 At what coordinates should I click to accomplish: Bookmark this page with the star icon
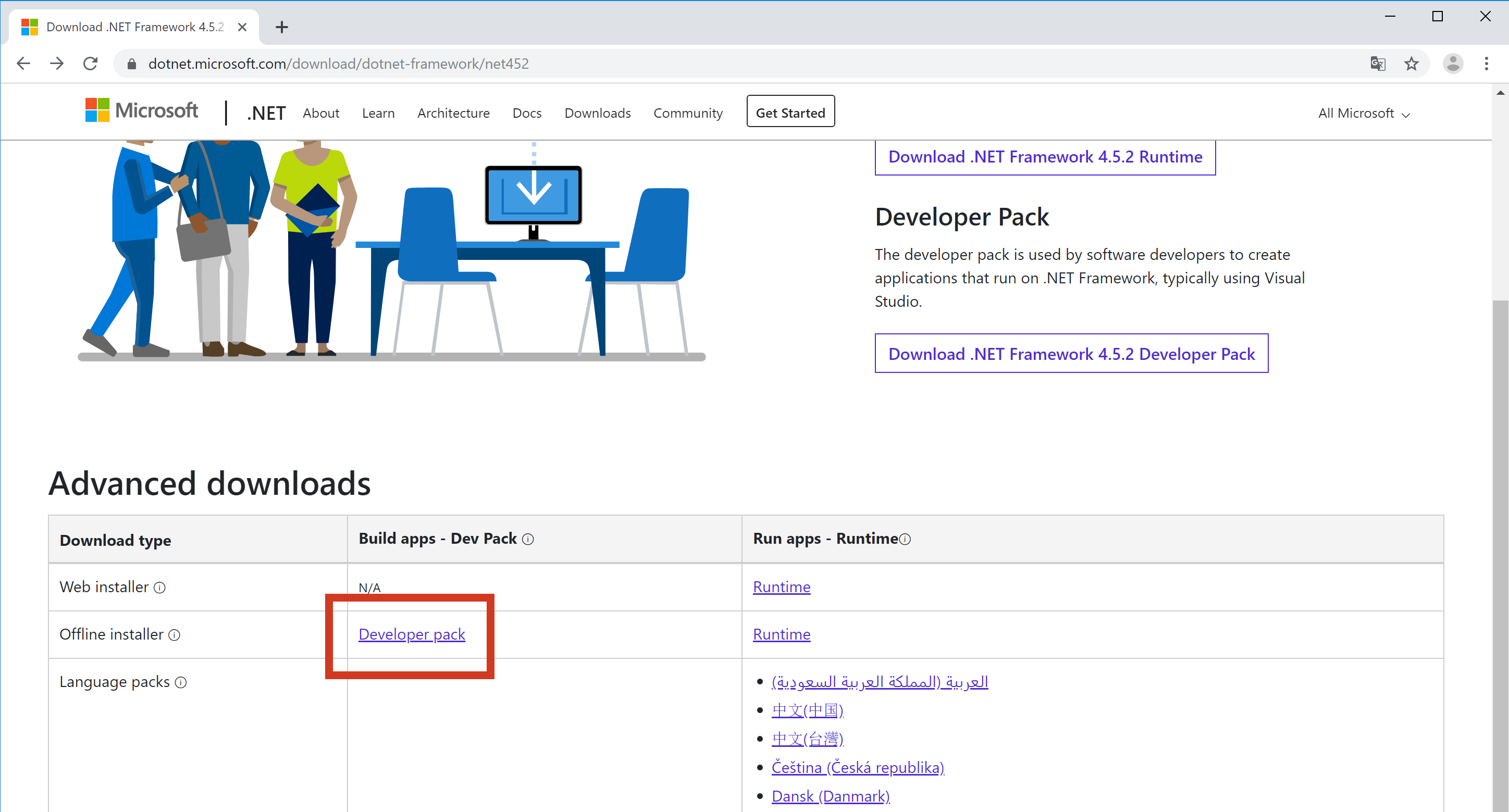(x=1411, y=63)
